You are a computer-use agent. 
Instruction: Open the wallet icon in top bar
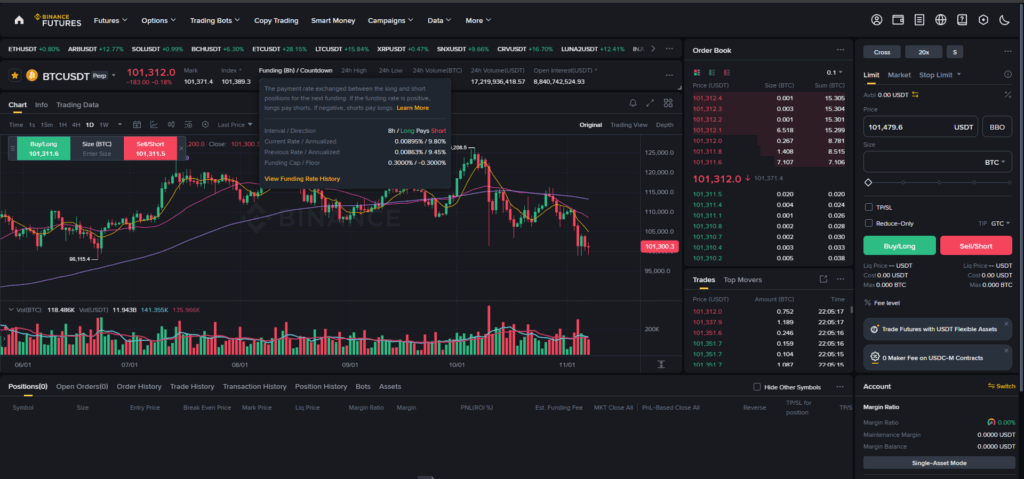coord(898,20)
